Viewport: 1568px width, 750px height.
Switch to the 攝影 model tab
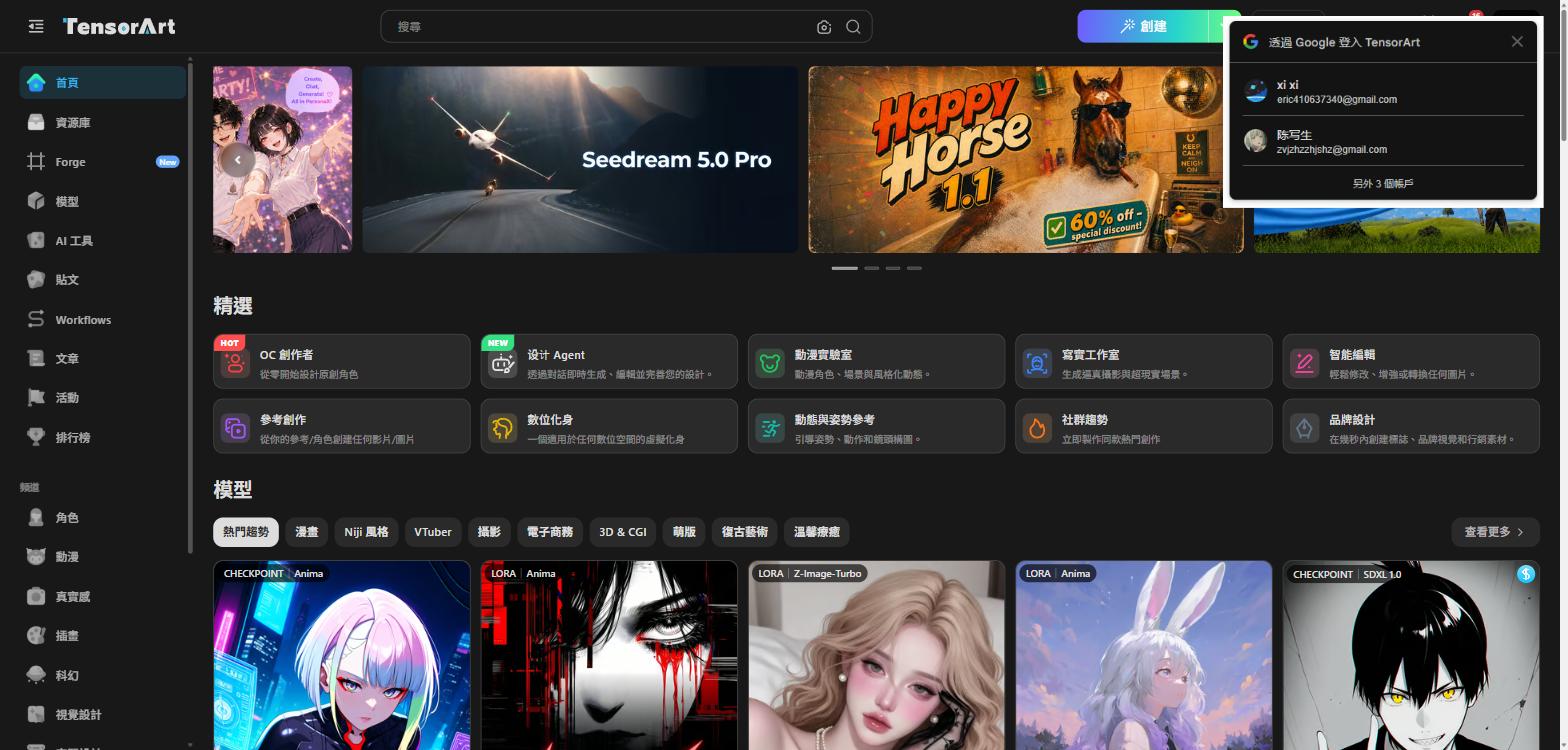pyautogui.click(x=489, y=532)
